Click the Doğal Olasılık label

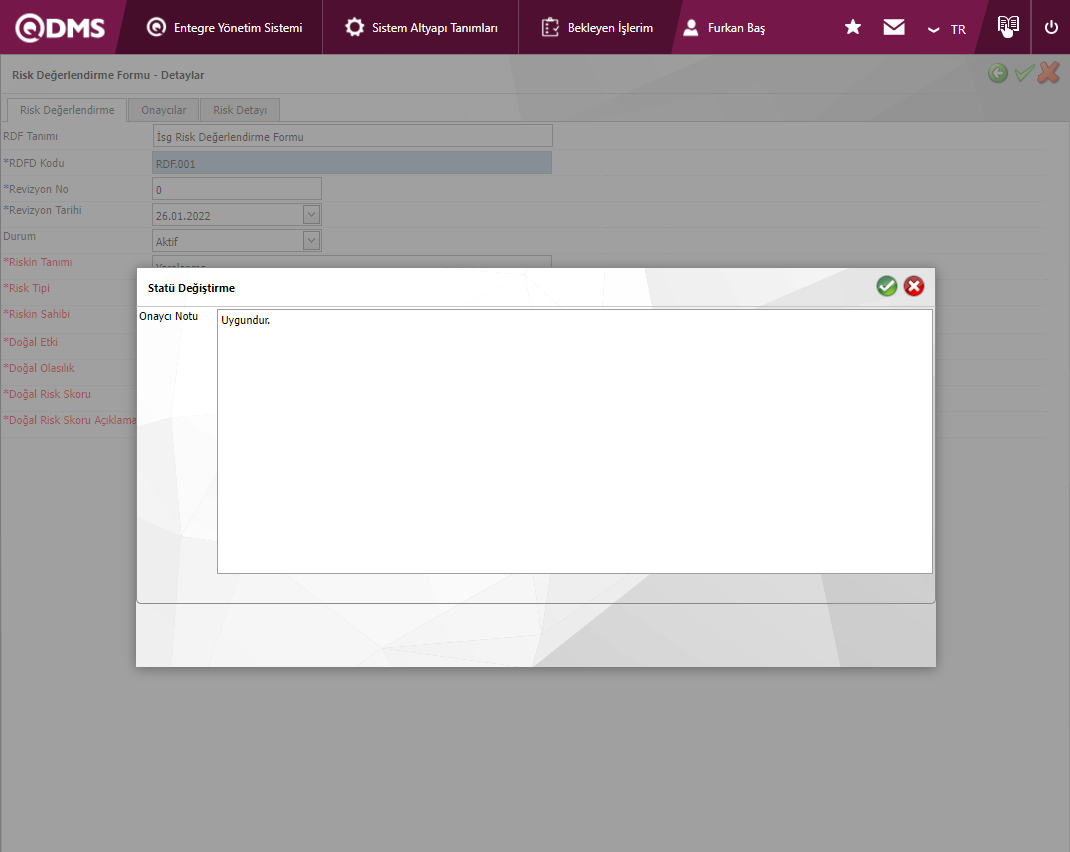pyautogui.click(x=40, y=368)
